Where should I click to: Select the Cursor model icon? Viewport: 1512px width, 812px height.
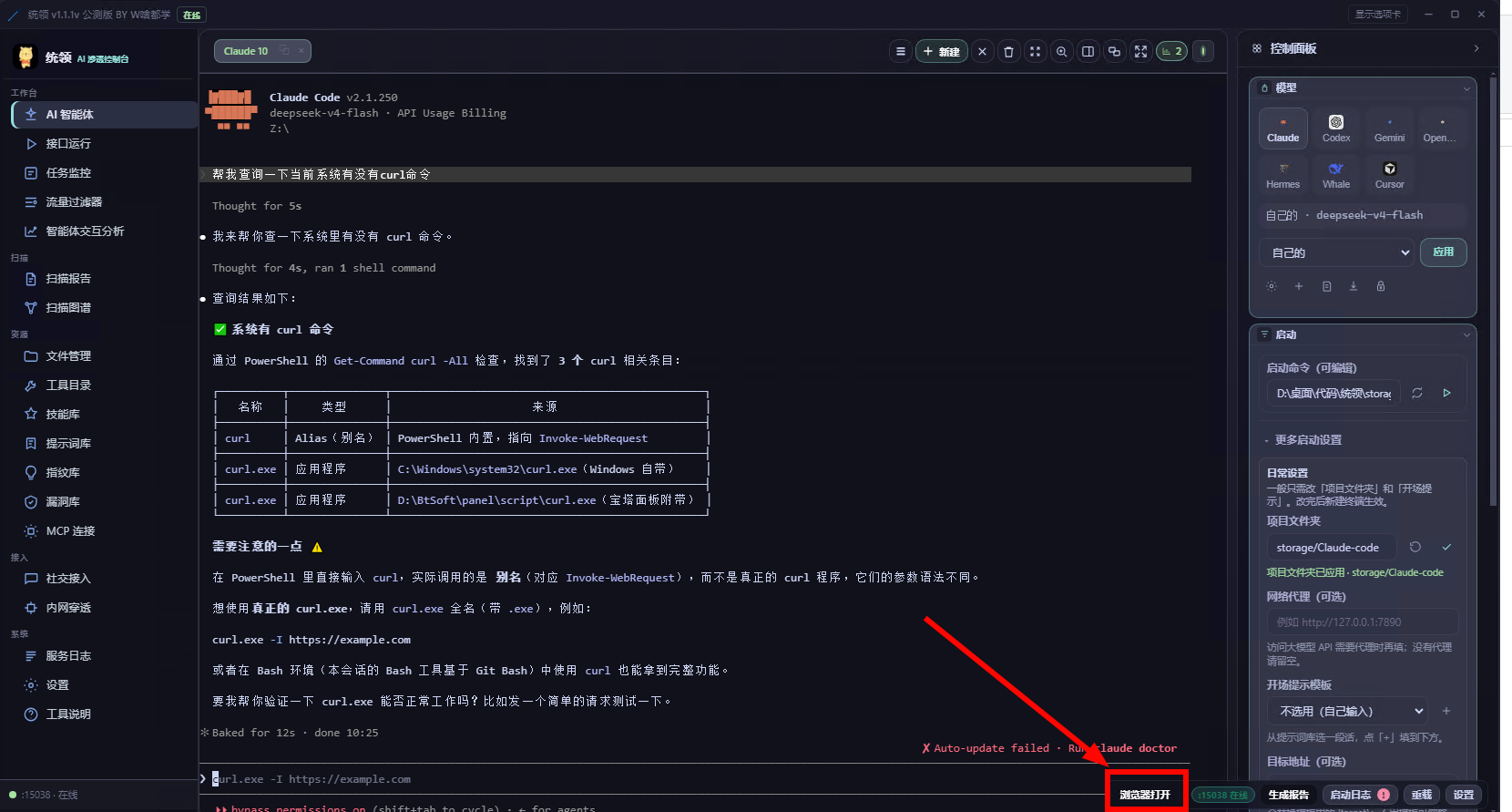coord(1389,175)
